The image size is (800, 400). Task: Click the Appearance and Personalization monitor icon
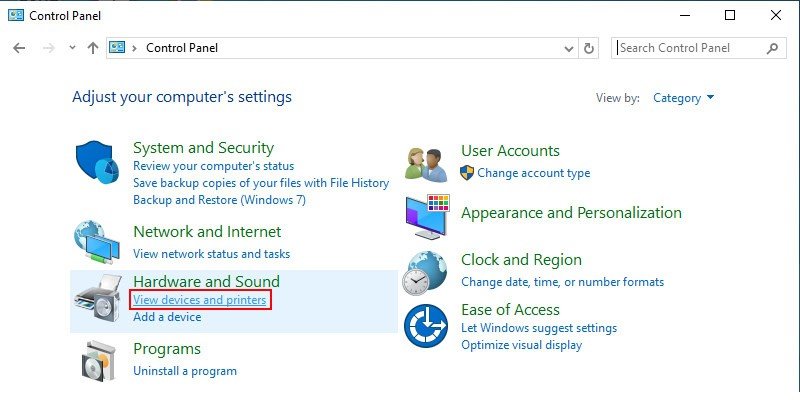point(427,216)
